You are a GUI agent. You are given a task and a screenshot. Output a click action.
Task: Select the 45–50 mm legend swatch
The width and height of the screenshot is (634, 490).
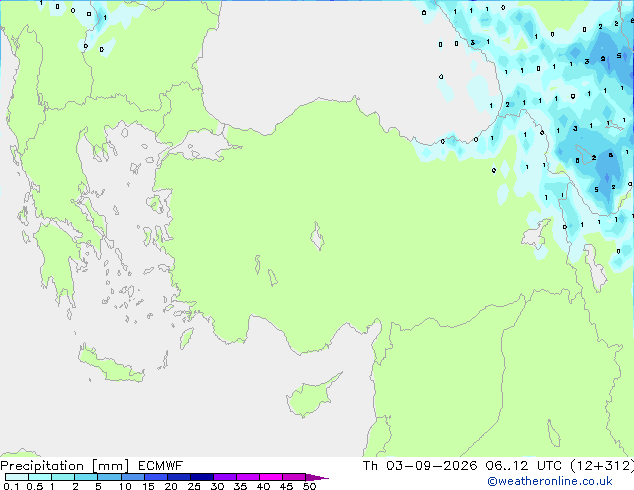coord(294,477)
